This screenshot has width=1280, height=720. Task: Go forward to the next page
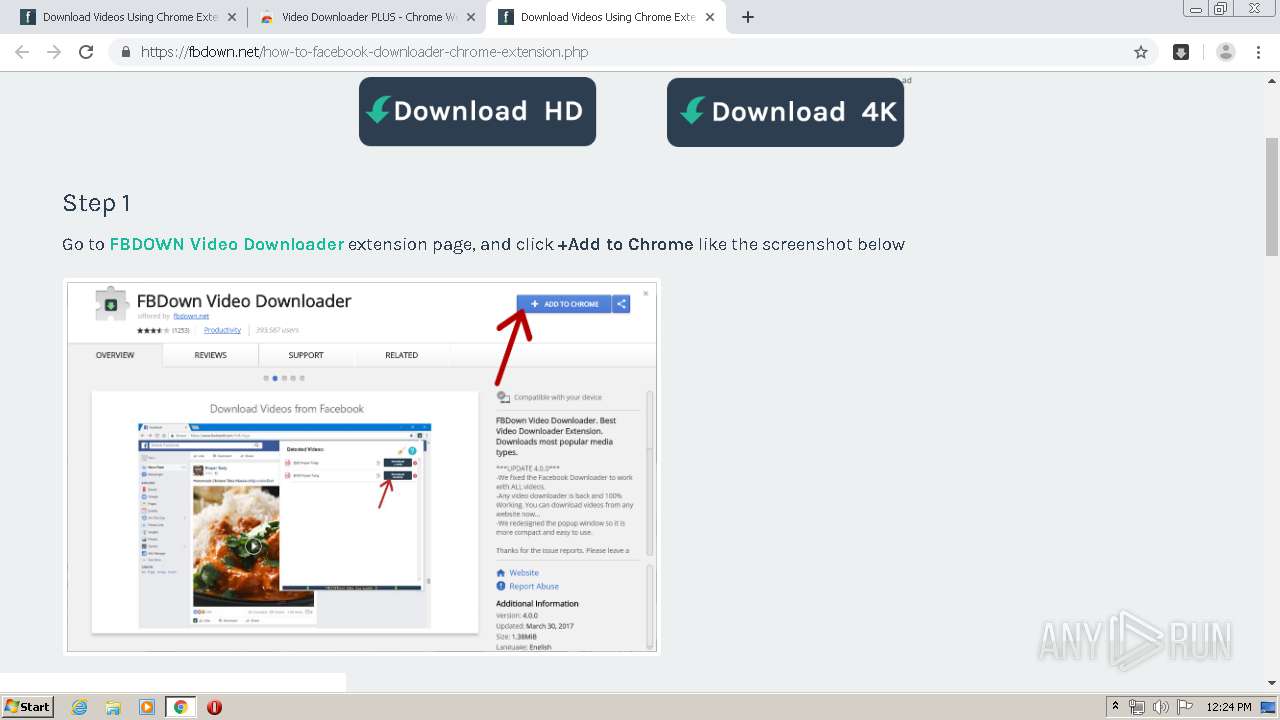tap(54, 52)
